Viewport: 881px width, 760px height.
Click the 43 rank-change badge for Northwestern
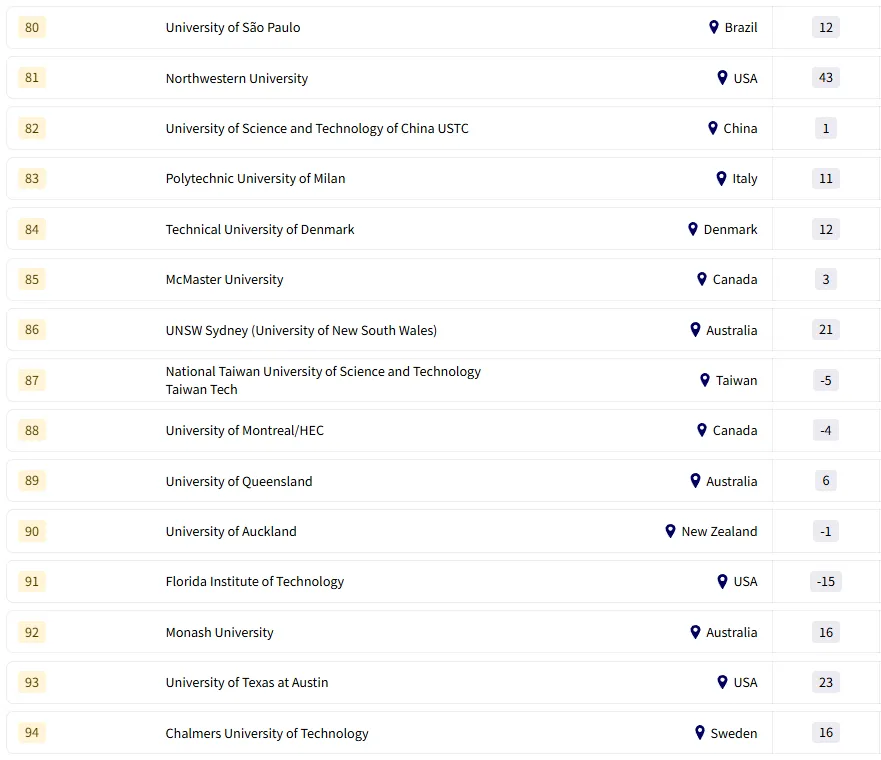click(x=826, y=78)
